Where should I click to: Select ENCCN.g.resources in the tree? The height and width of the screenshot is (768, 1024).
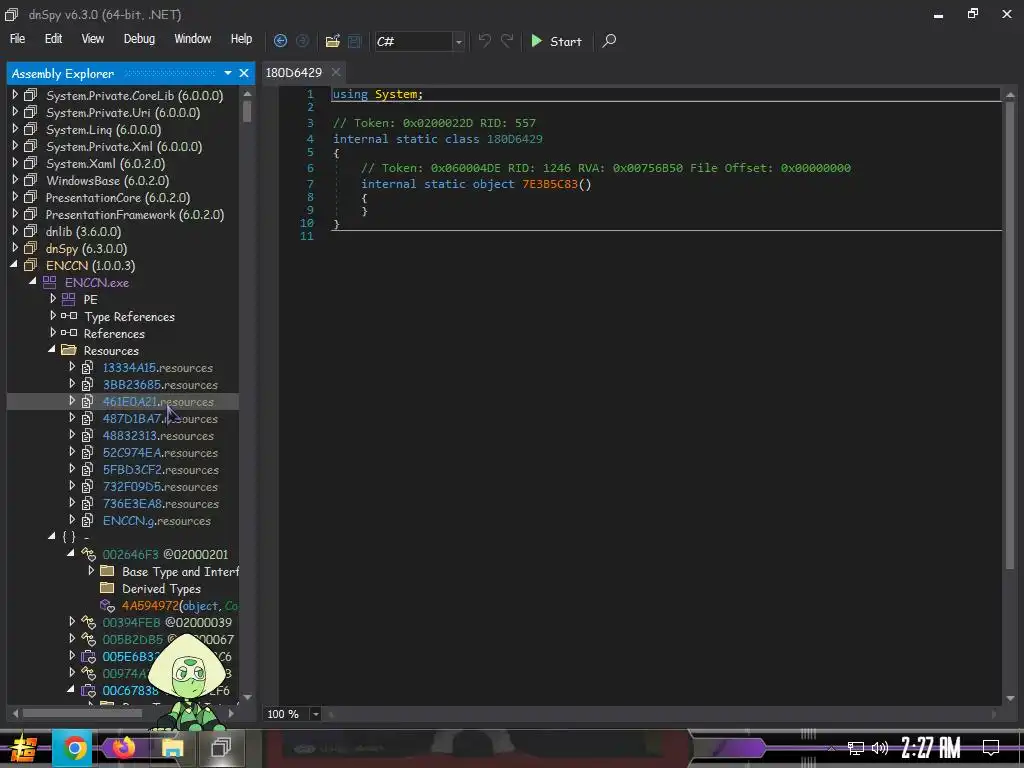click(157, 520)
